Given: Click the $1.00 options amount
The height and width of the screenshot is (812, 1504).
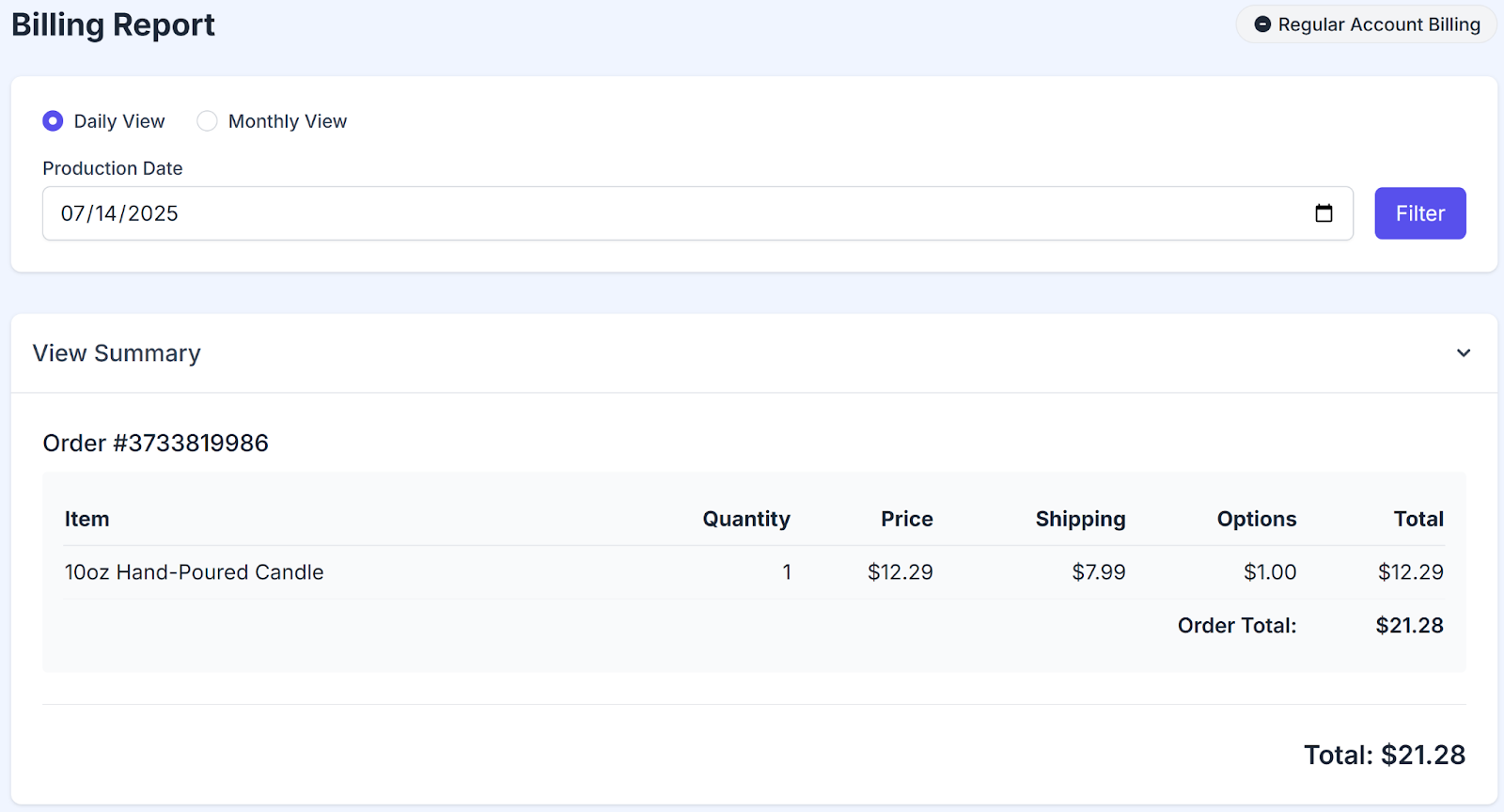Looking at the screenshot, I should [x=1269, y=572].
